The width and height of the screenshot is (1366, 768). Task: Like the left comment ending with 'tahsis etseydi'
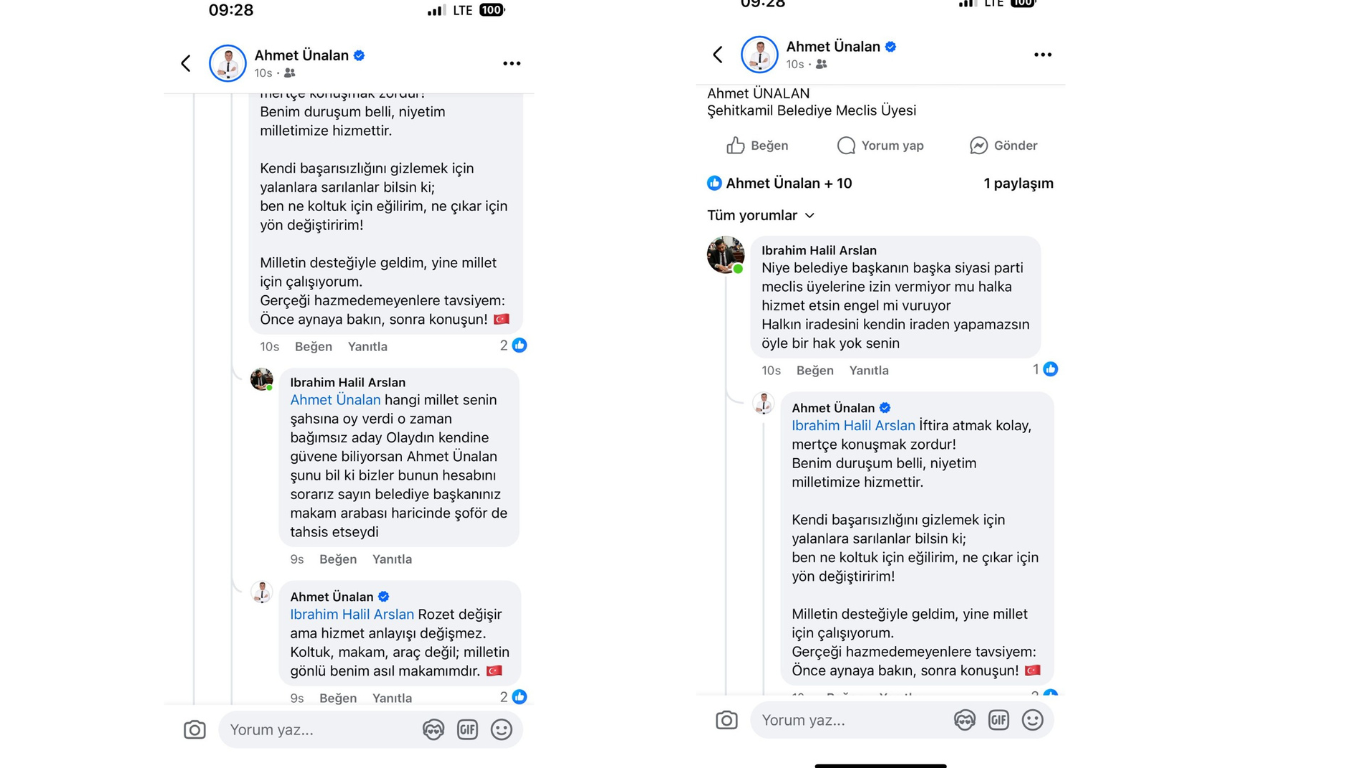tap(338, 559)
